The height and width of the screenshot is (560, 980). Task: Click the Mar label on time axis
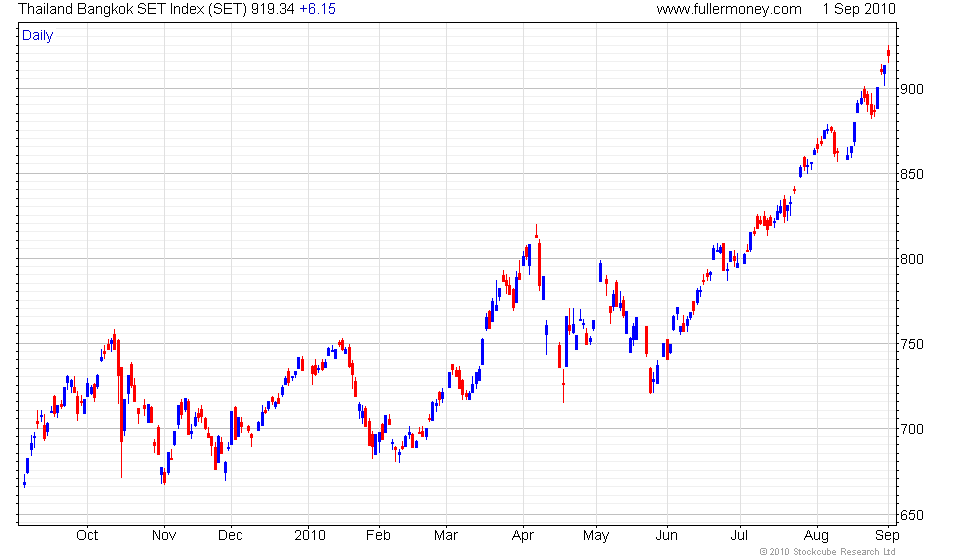coord(446,536)
